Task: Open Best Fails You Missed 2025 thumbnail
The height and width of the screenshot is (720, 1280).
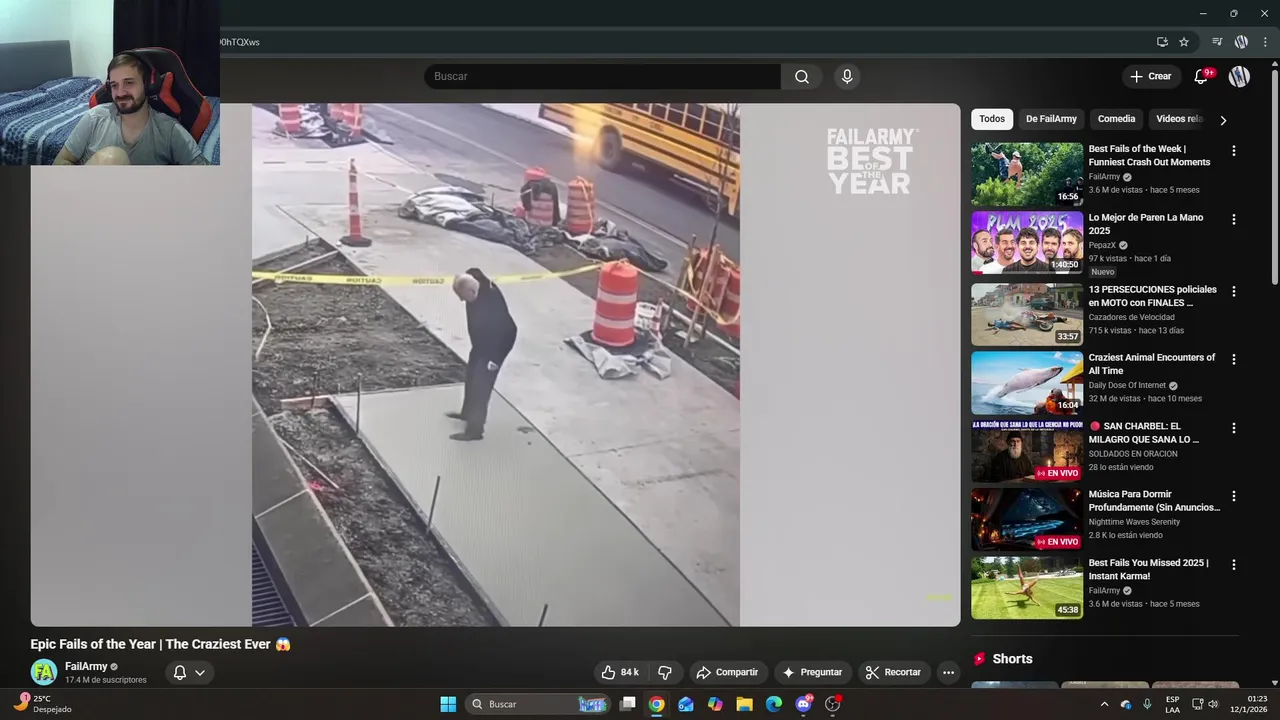Action: 1027,588
